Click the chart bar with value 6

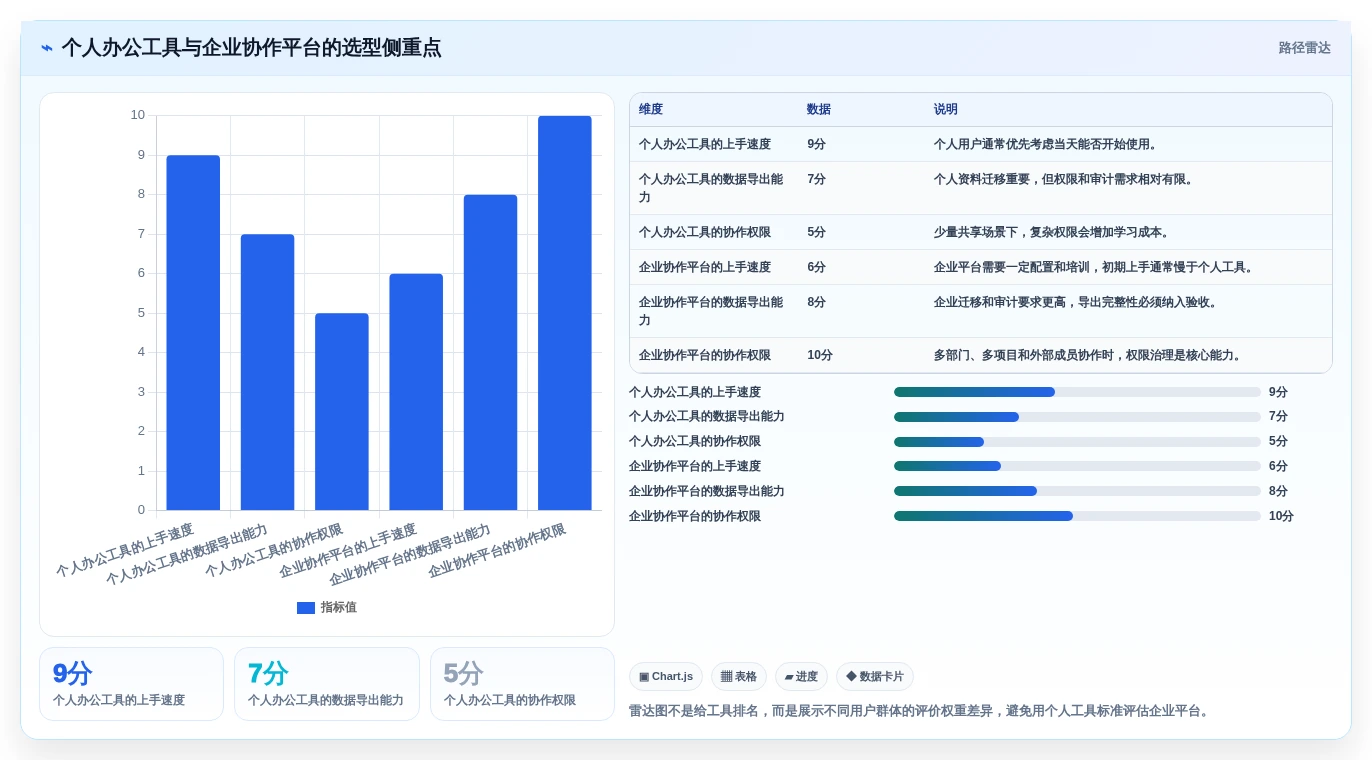pos(416,392)
